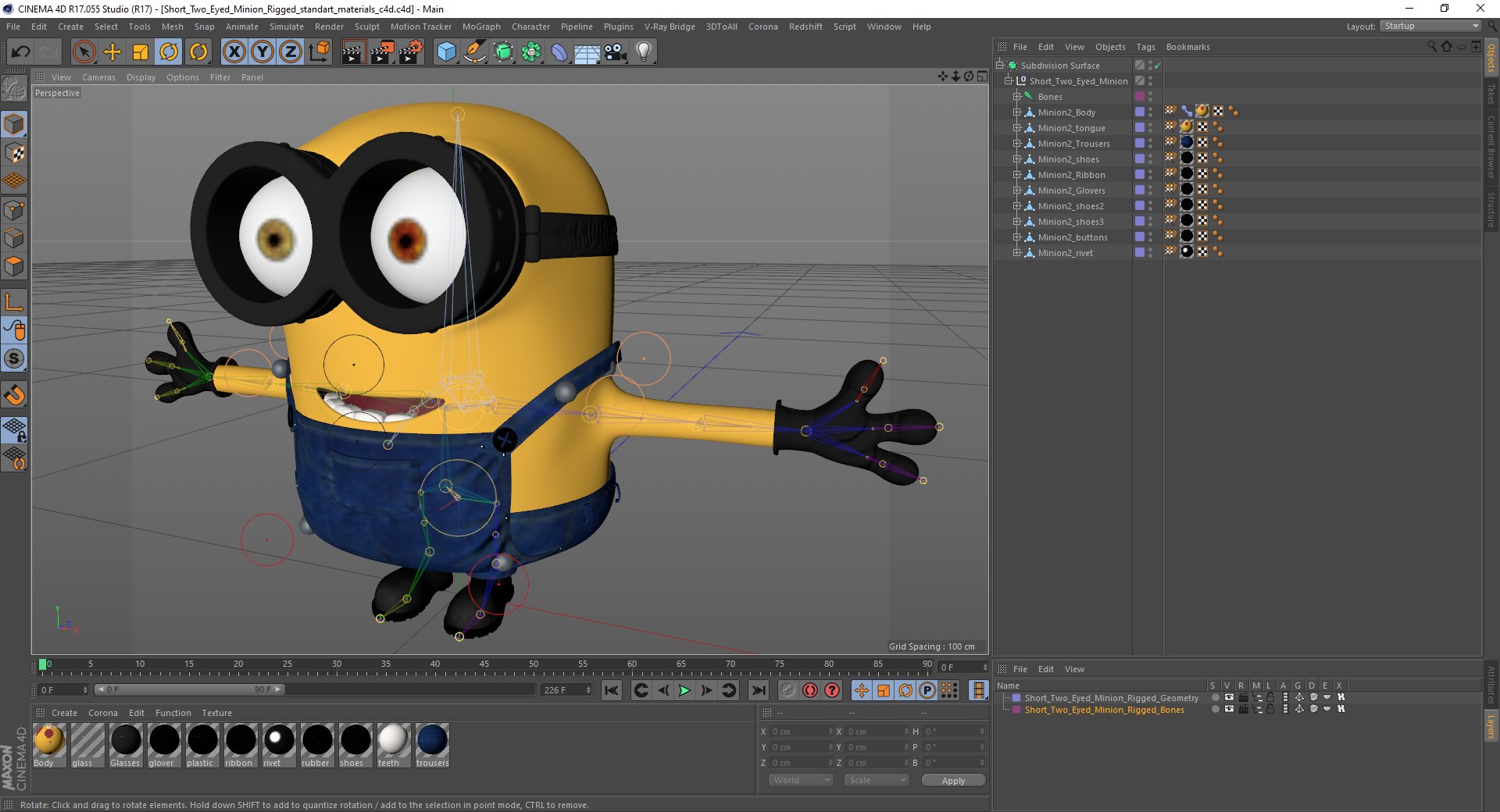Activate the Move tool
Screen dimensions: 1500x812
[112, 52]
